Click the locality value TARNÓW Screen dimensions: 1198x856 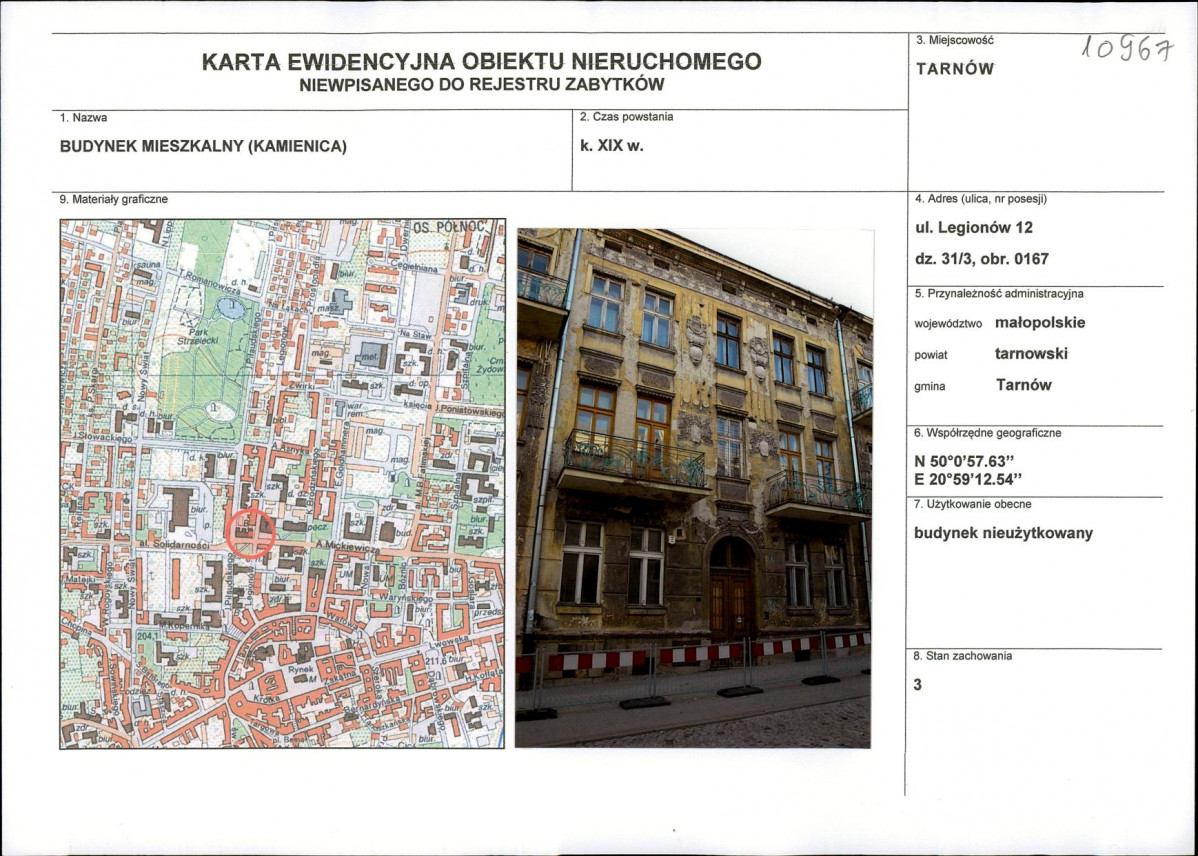(x=955, y=69)
